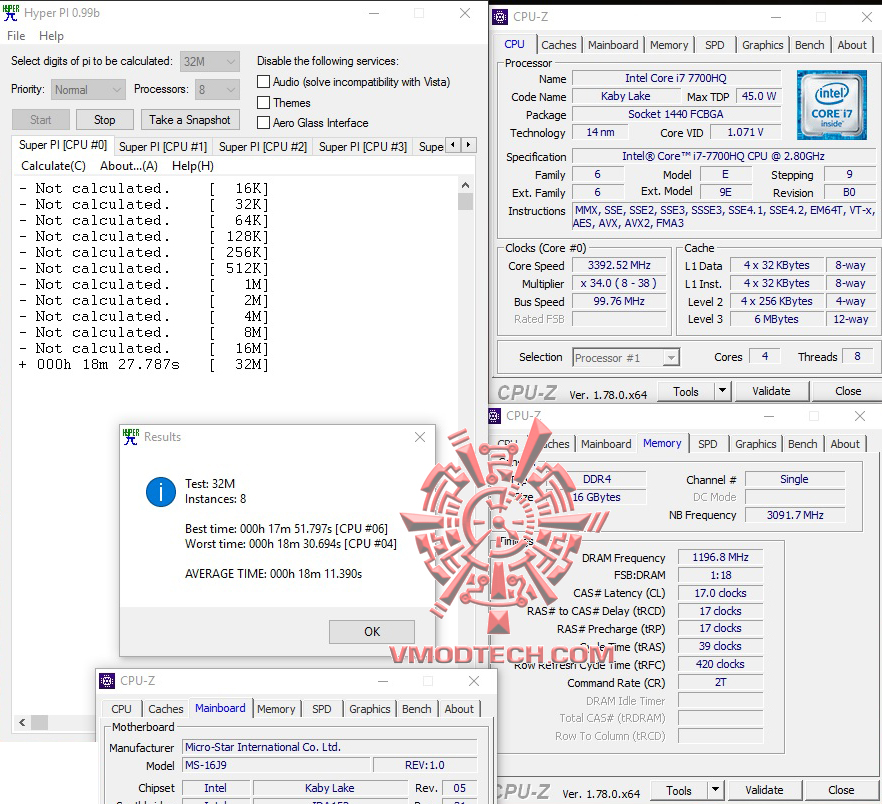The height and width of the screenshot is (804, 882).
Task: Click the horizontal scrollbar left arrow
Action: (x=22, y=722)
